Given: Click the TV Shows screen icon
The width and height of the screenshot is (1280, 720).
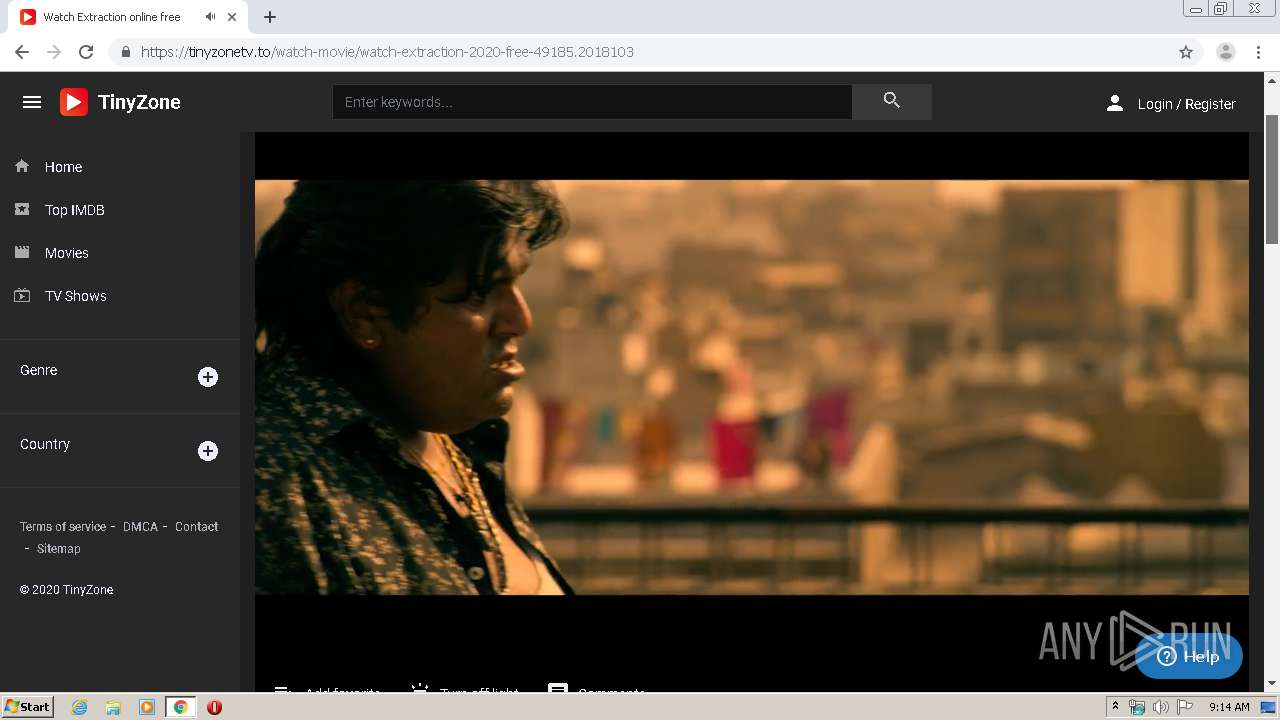Looking at the screenshot, I should pyautogui.click(x=22, y=295).
